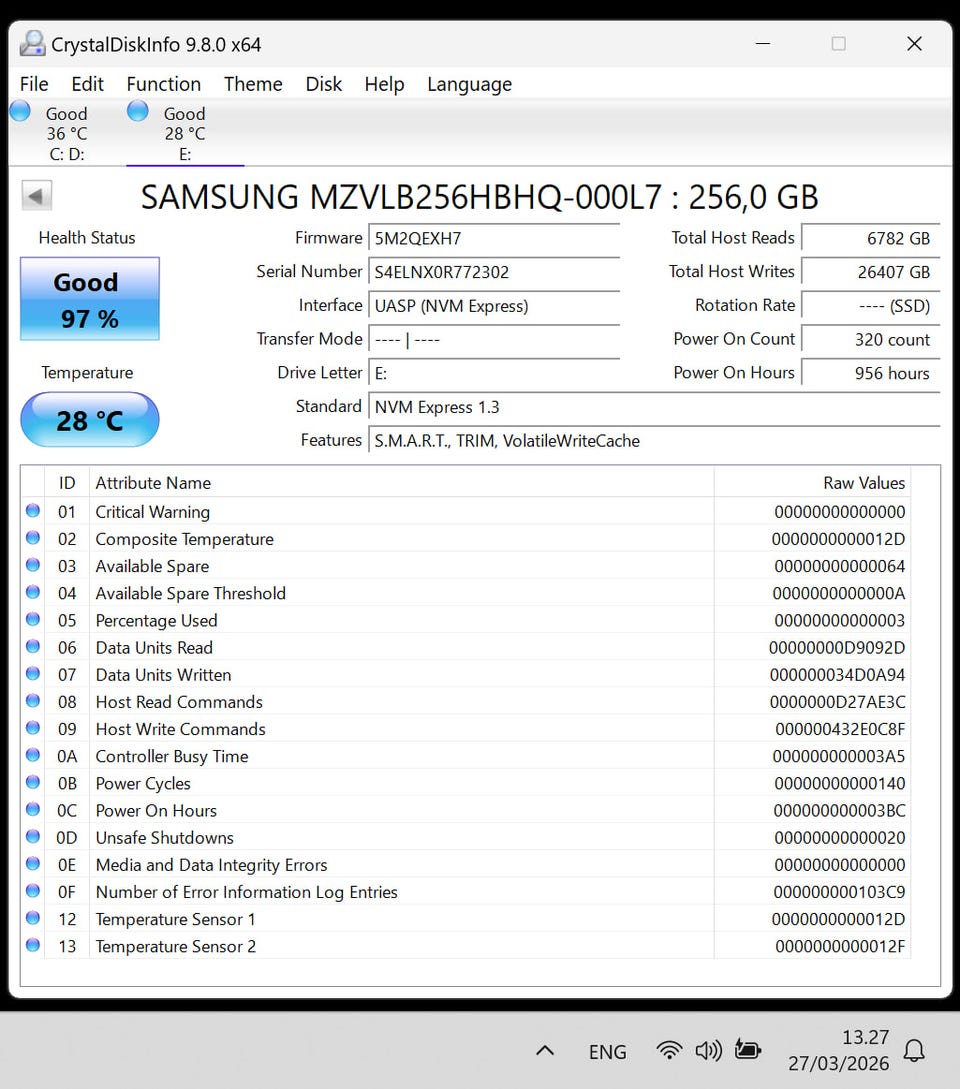Click Total Host Writes value 26407 GB
960x1089 pixels.
[x=870, y=272]
